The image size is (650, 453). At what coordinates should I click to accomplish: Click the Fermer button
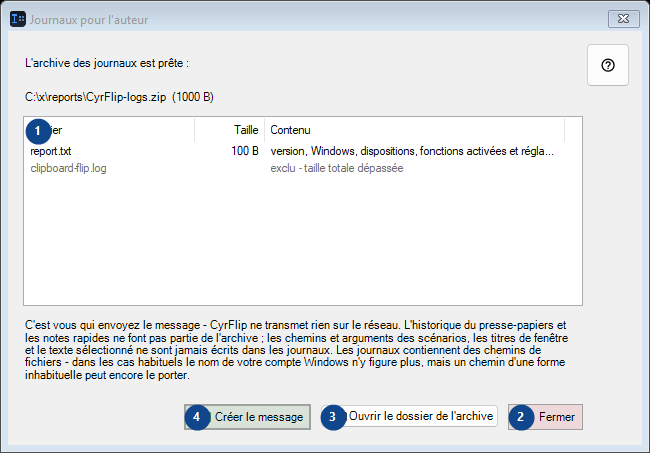pos(545,417)
